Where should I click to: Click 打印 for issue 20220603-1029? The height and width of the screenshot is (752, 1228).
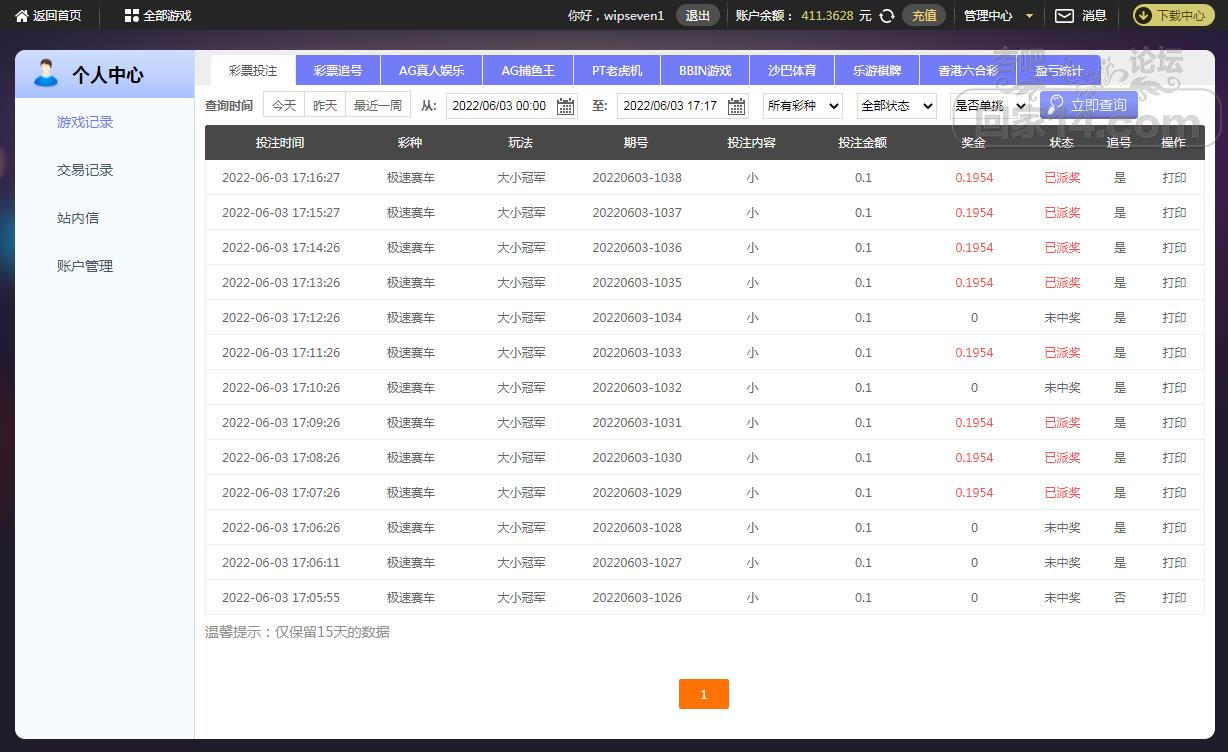[x=1175, y=493]
